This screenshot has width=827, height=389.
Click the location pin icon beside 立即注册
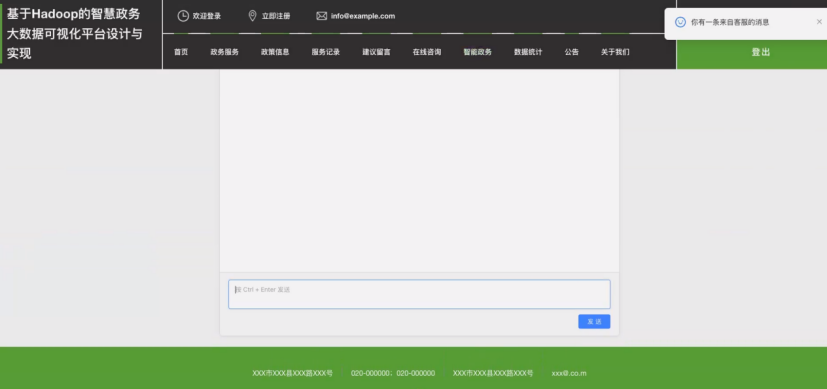pos(252,16)
